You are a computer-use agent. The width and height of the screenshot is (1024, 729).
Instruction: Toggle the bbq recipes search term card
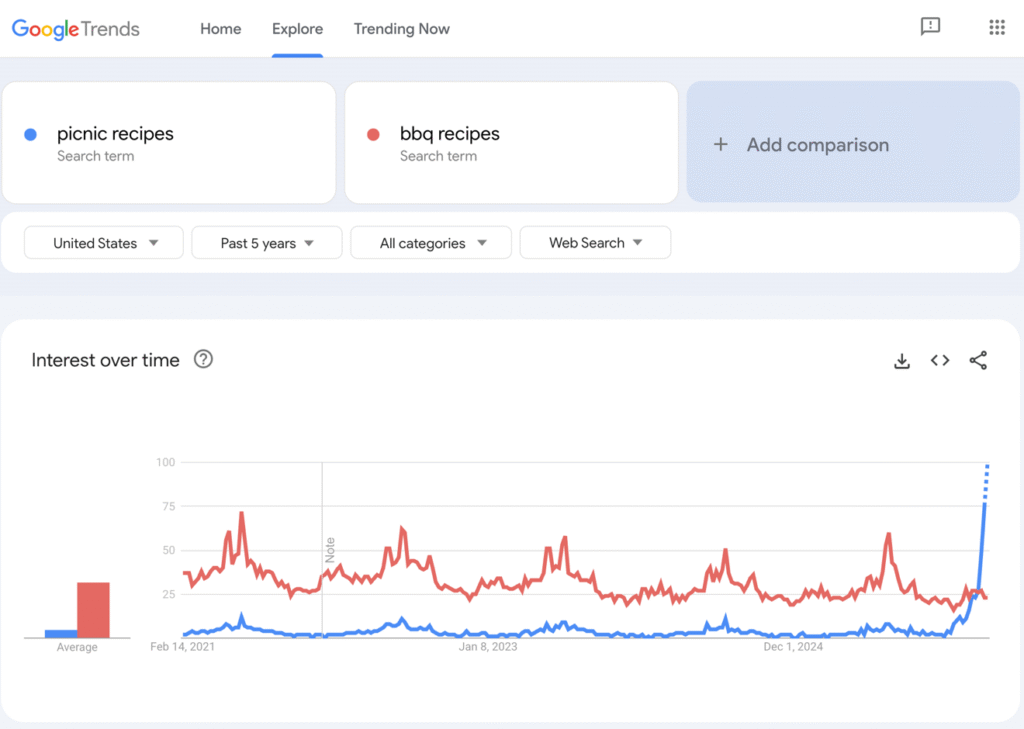(511, 142)
